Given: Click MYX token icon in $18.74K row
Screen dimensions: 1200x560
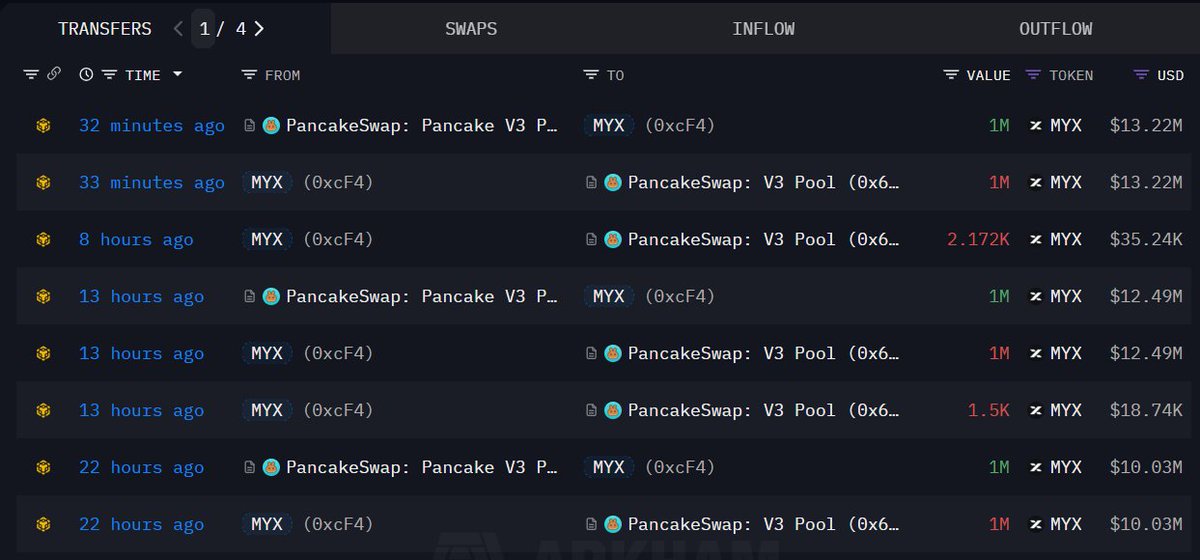Looking at the screenshot, I should click(1036, 411).
